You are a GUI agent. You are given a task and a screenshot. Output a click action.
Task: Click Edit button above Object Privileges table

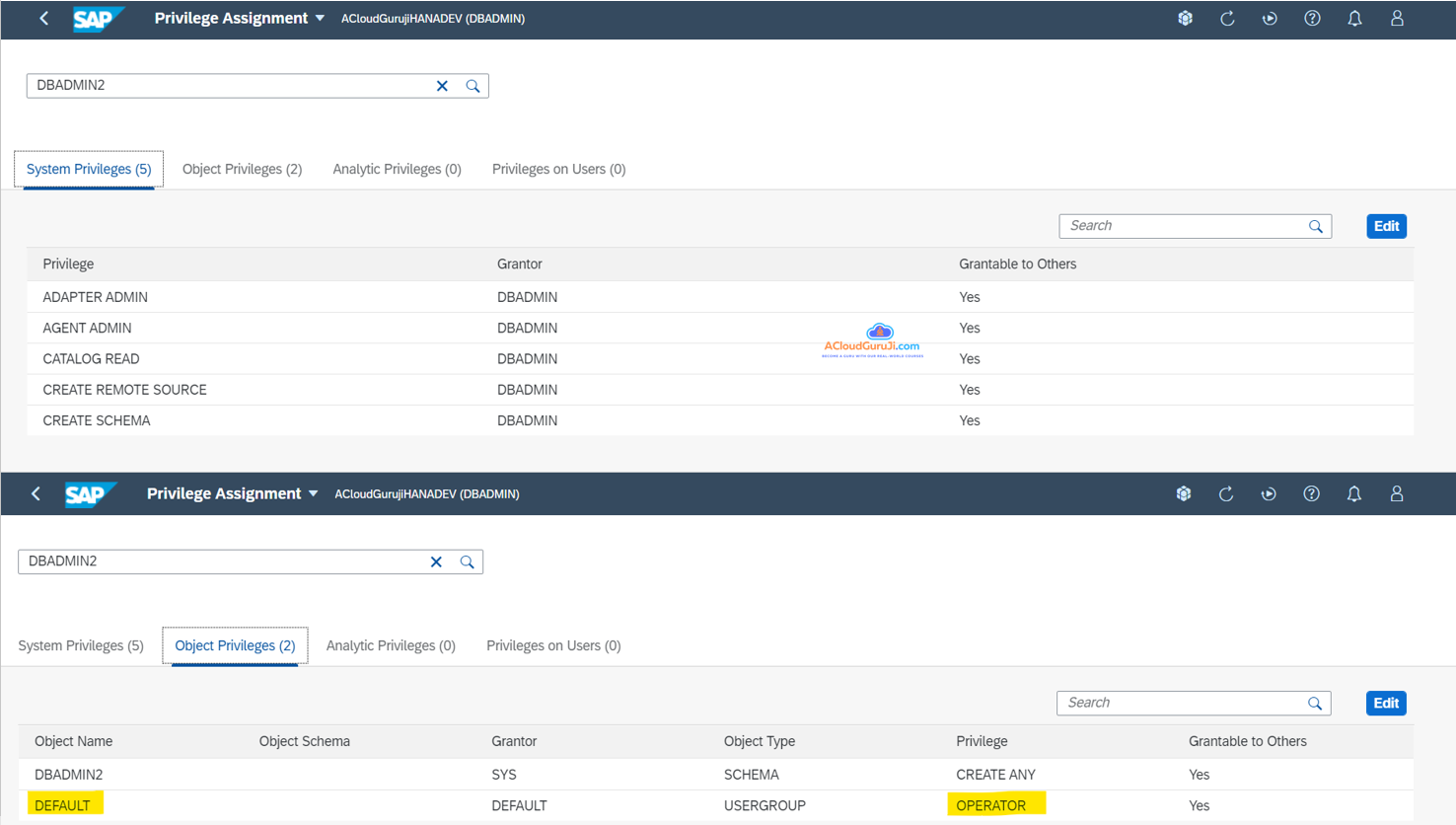tap(1385, 703)
